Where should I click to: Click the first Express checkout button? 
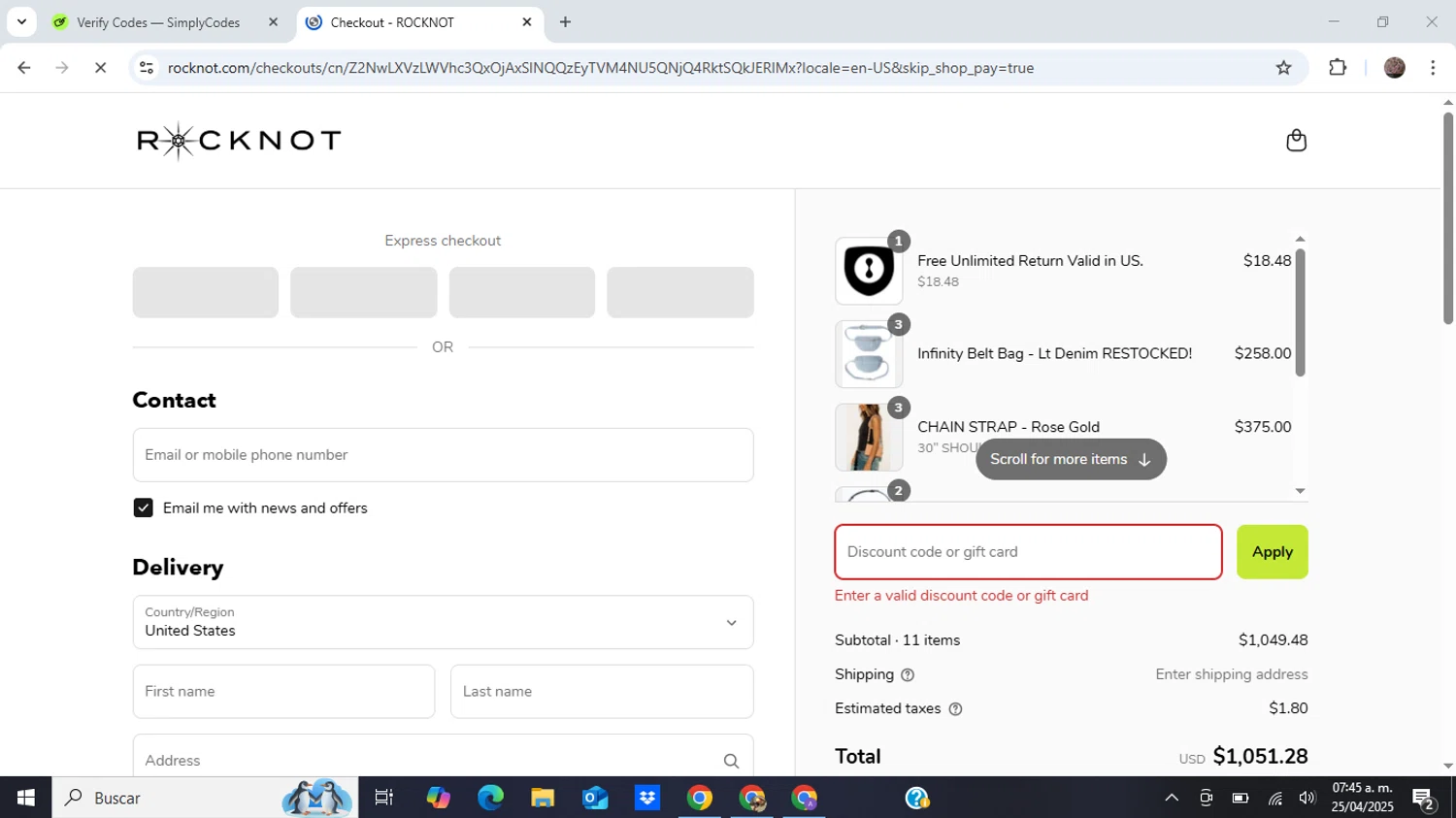[205, 292]
